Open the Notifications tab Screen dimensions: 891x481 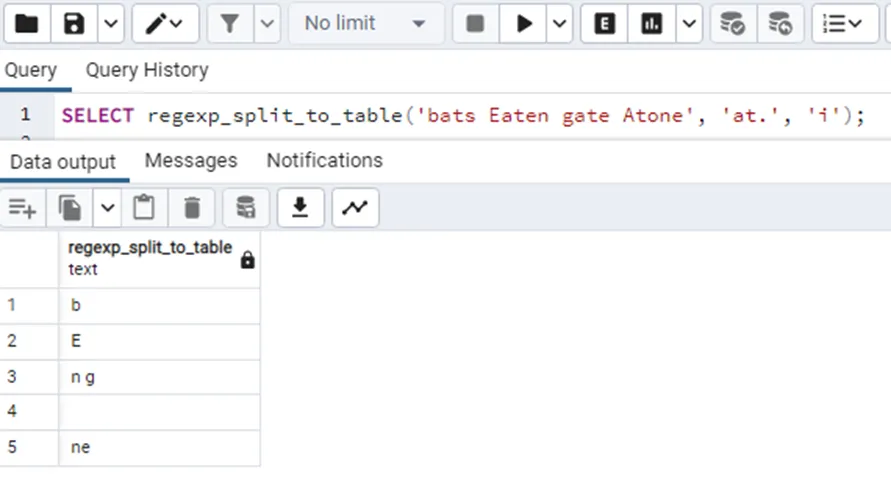click(324, 160)
